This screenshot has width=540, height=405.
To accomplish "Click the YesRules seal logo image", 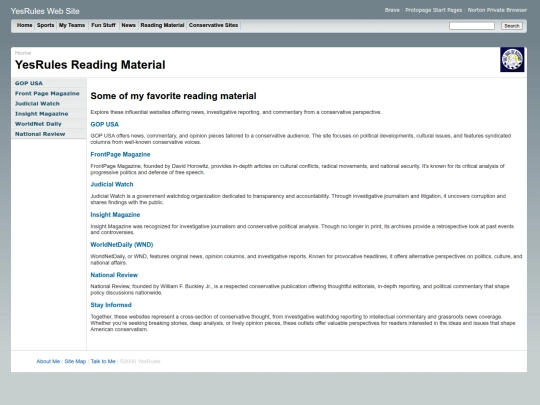I will click(x=512, y=60).
